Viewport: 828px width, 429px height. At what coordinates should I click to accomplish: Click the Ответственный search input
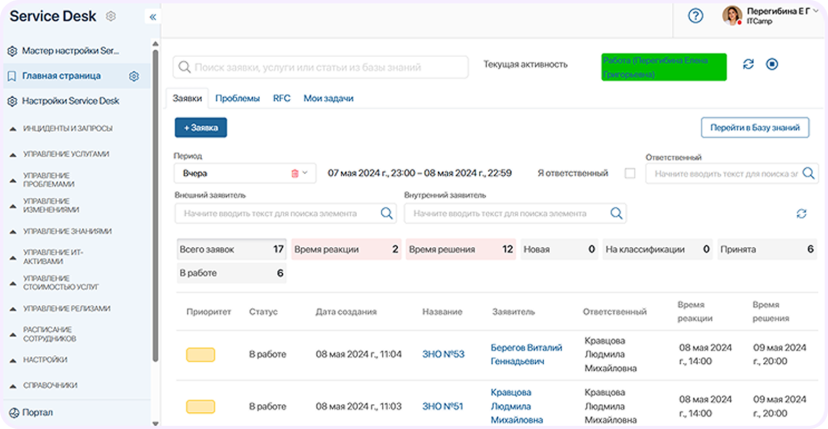click(732, 173)
